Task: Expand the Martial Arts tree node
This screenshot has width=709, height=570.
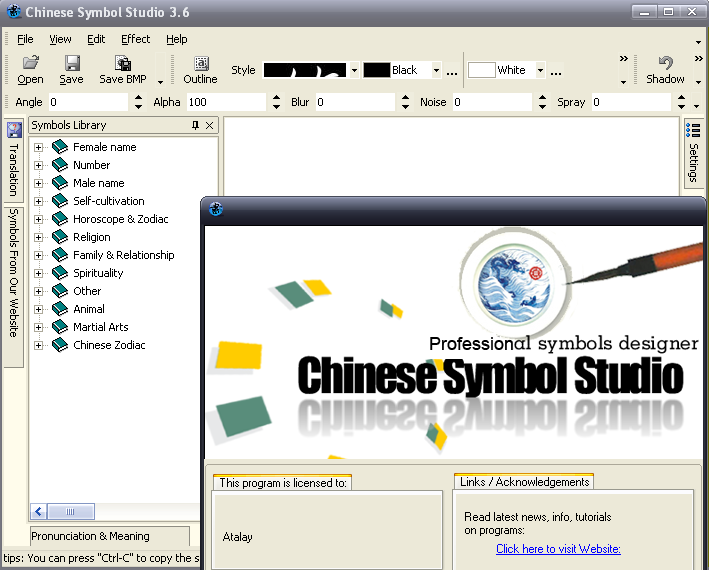Action: (38, 328)
